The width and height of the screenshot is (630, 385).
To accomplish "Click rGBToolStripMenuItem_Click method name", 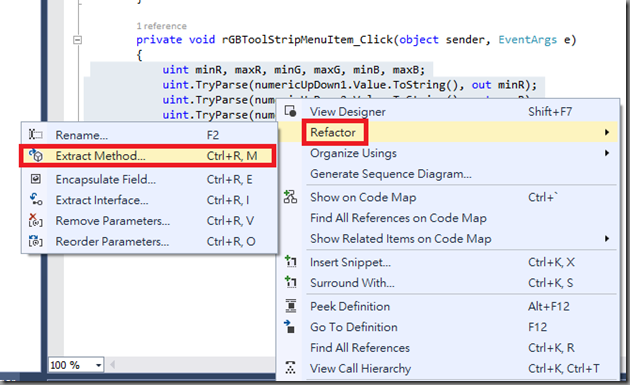I will click(307, 40).
